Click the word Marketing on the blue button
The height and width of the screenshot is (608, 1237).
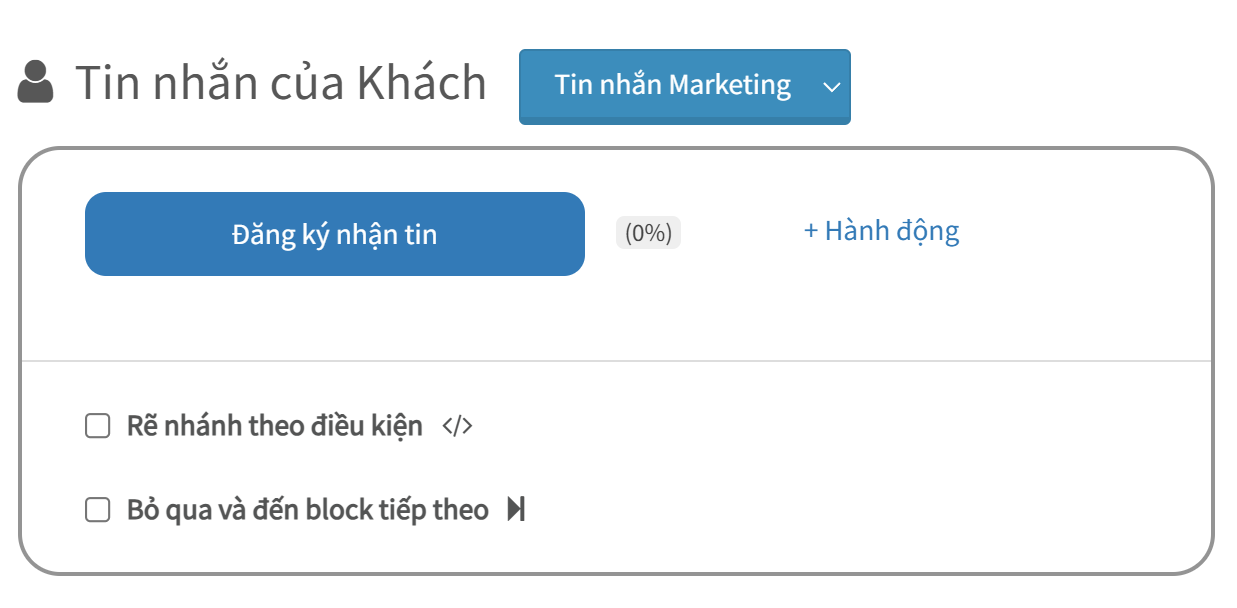coord(730,86)
